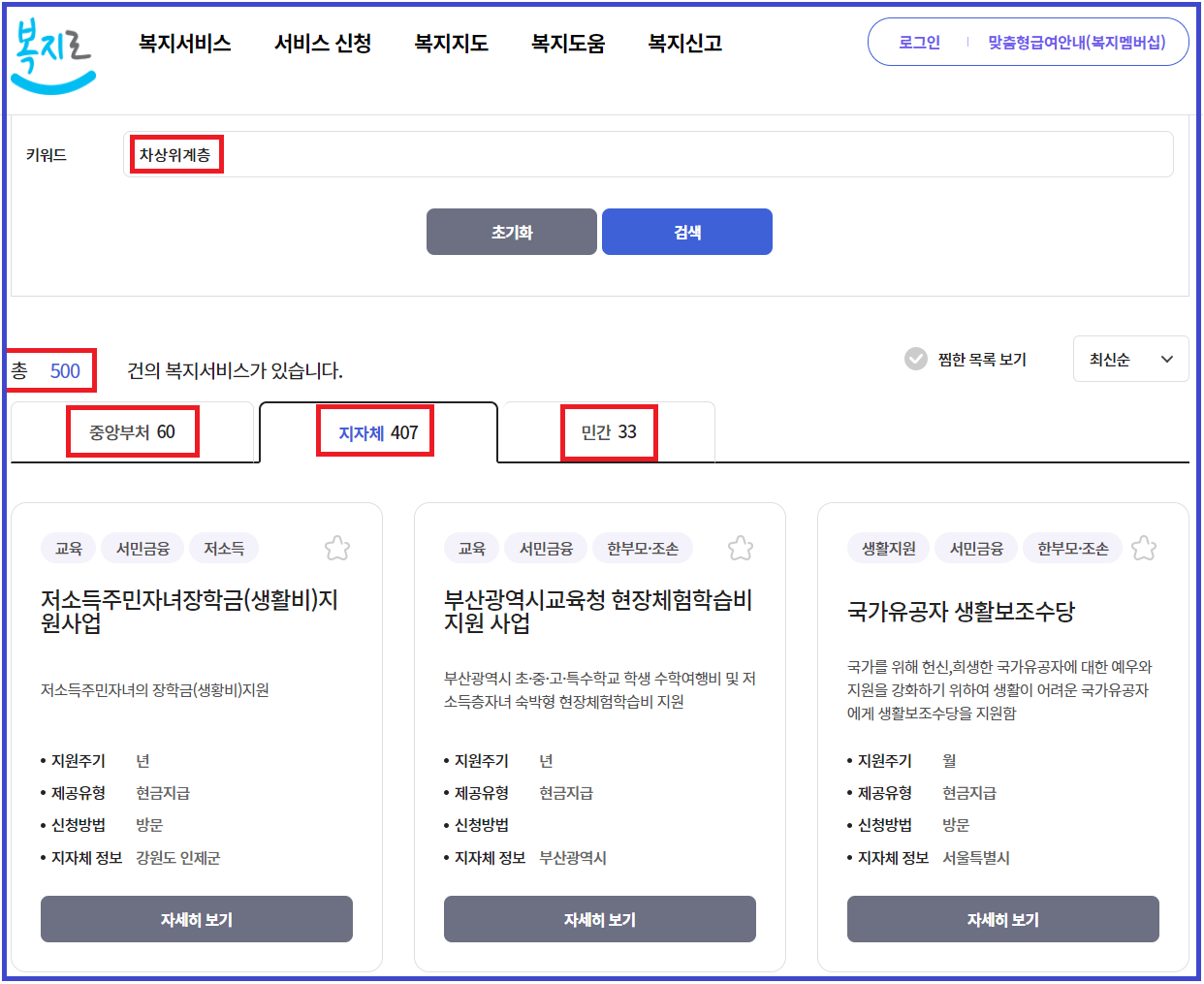Switch to the 민간 33 tab
This screenshot has height=984, width=1204.
(609, 430)
